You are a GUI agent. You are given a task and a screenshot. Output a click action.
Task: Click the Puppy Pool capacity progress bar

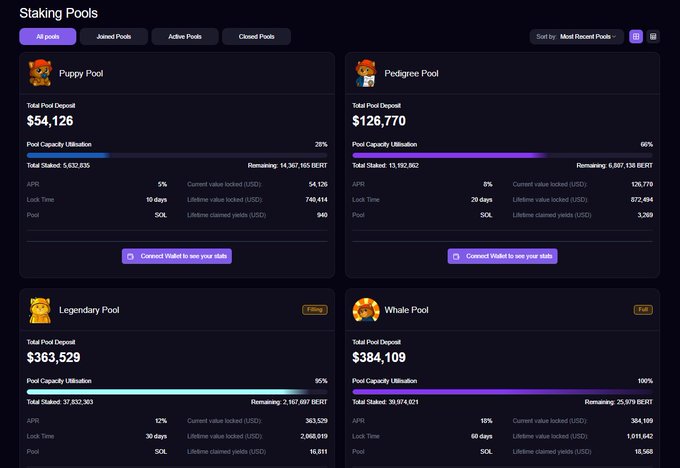[x=177, y=155]
